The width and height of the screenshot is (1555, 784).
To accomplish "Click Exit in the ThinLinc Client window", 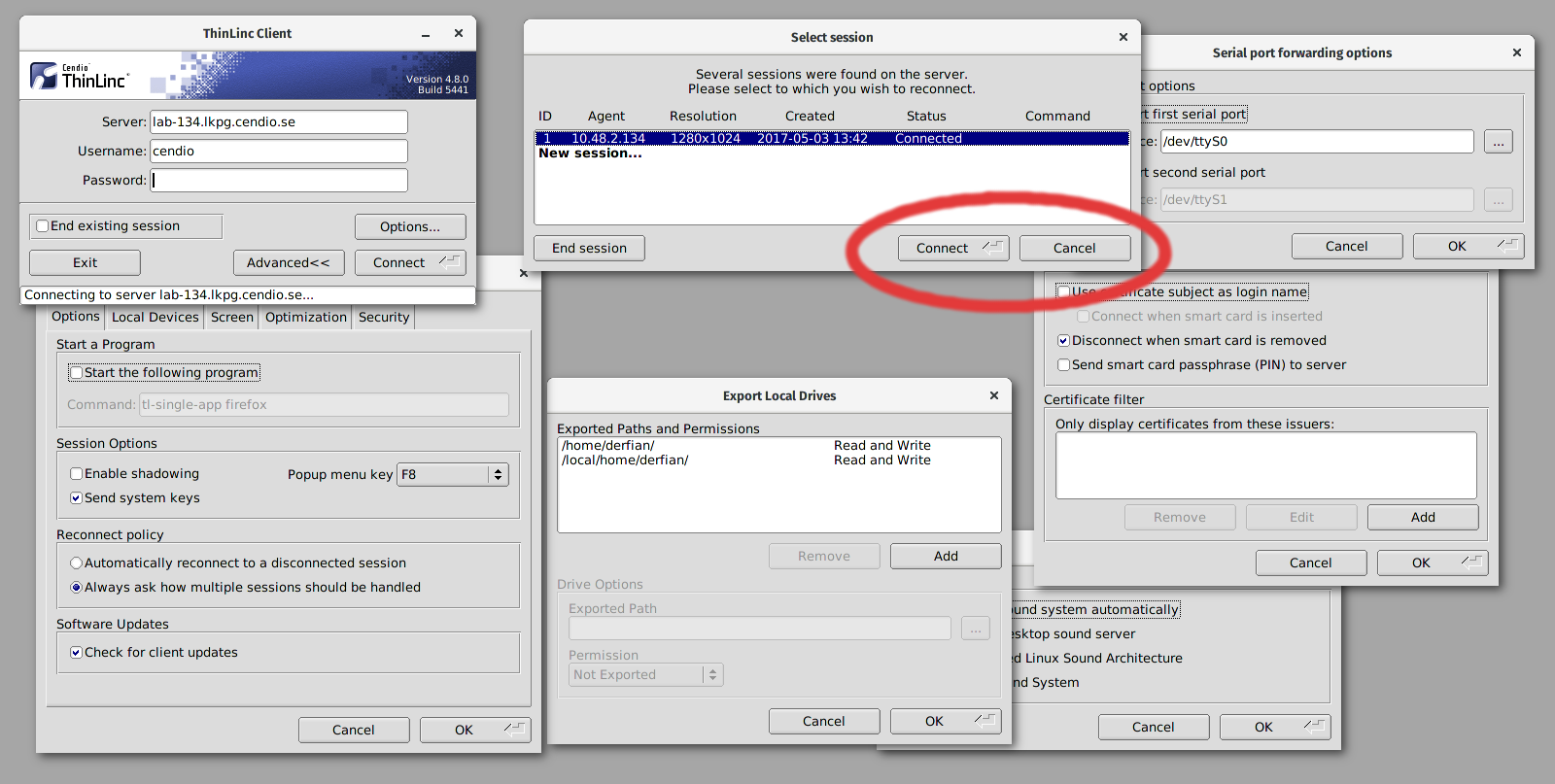I will click(86, 263).
